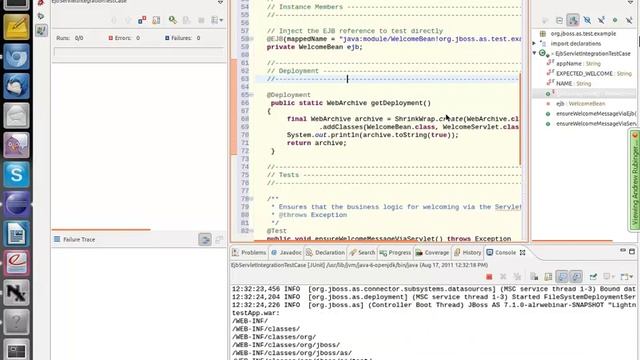Select org.jboss.as.test.example package in Outline

(x=583, y=33)
